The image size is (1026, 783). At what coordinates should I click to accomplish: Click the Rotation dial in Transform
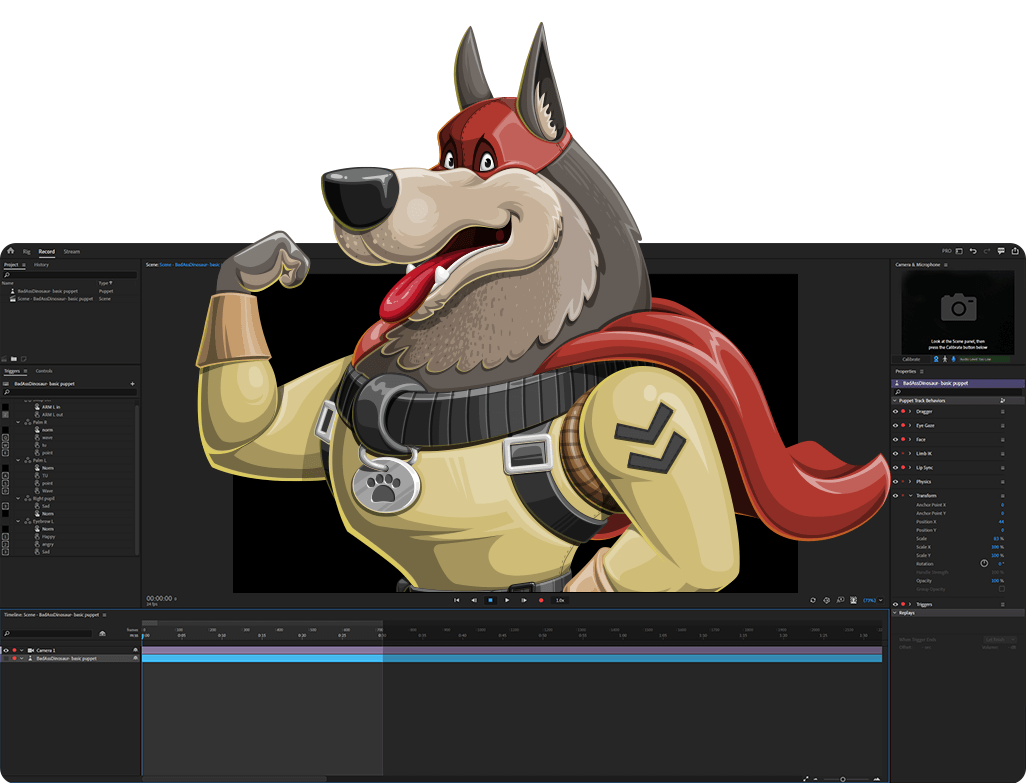[x=984, y=563]
